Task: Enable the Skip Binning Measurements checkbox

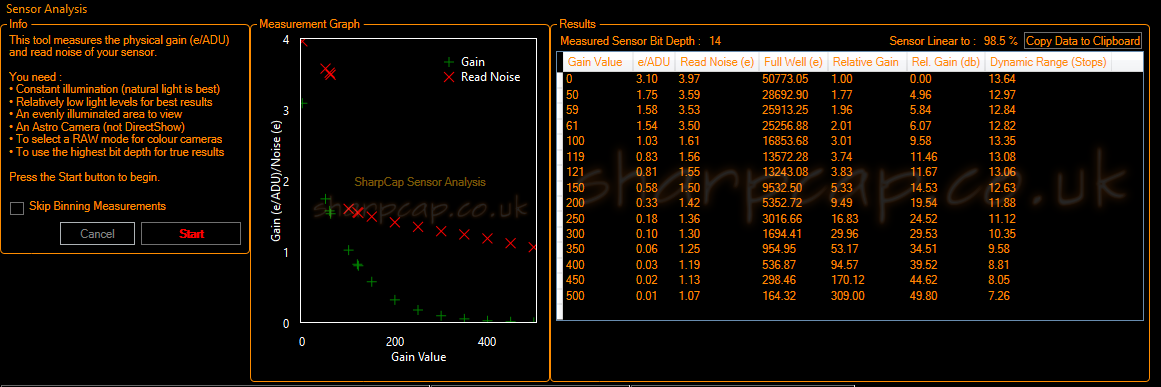Action: [17, 208]
